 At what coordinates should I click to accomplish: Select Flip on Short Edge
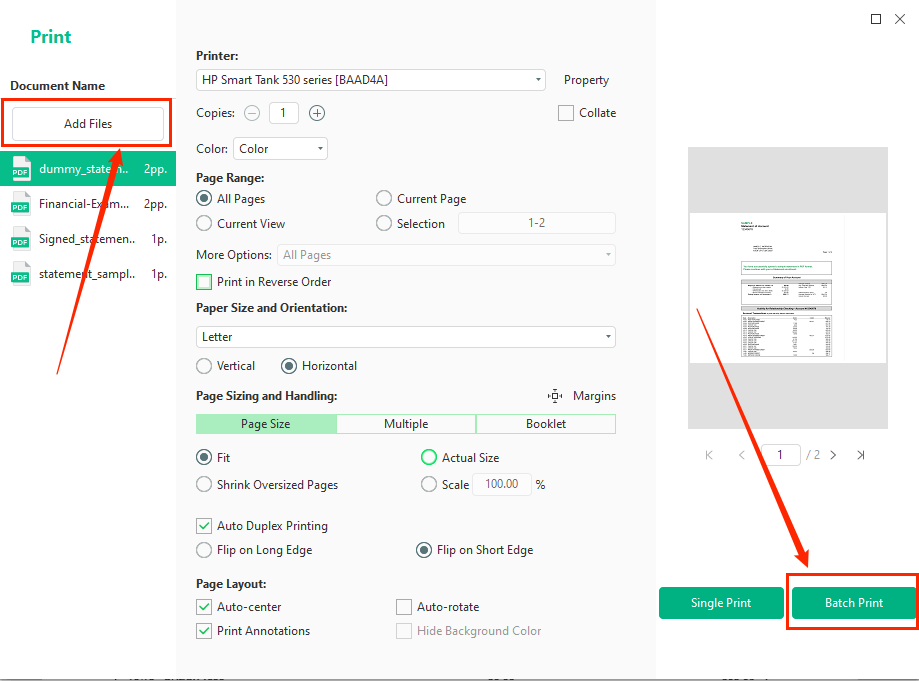click(424, 550)
